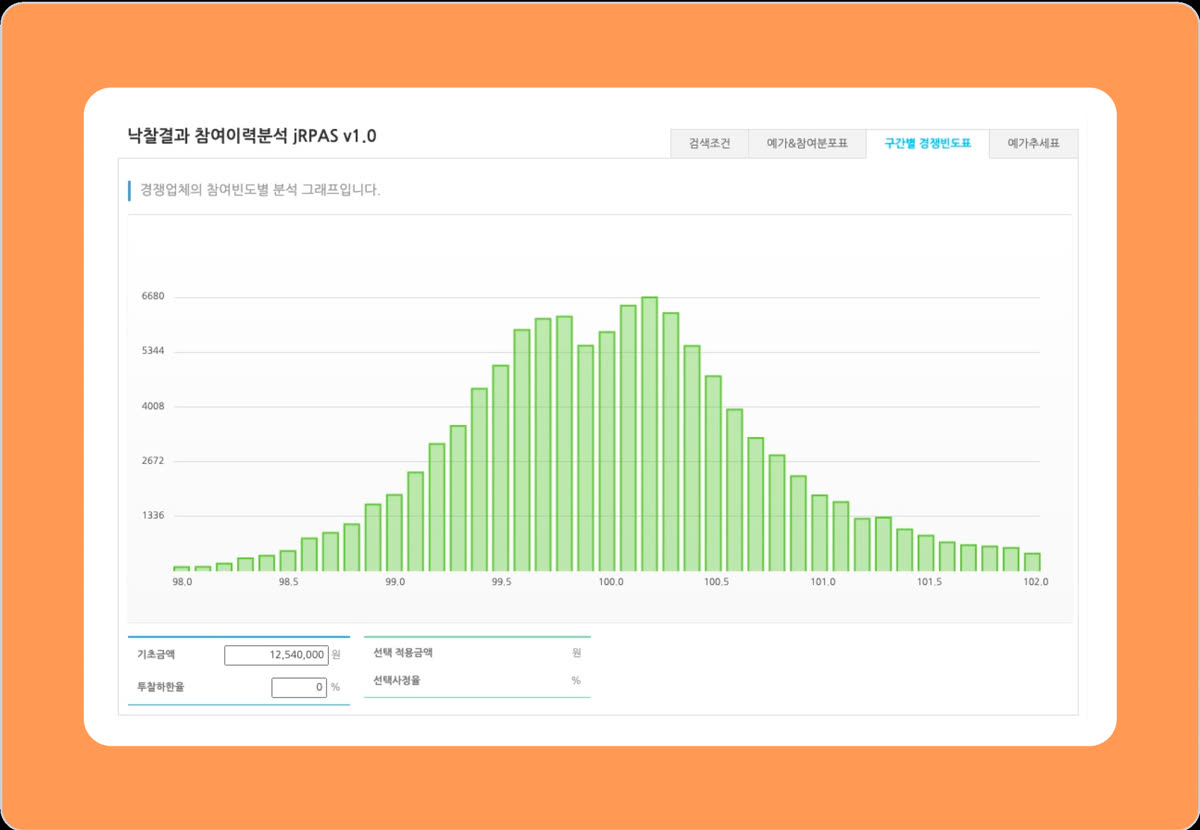Click the 선택사정율 label
The width and height of the screenshot is (1200, 830).
pos(397,681)
